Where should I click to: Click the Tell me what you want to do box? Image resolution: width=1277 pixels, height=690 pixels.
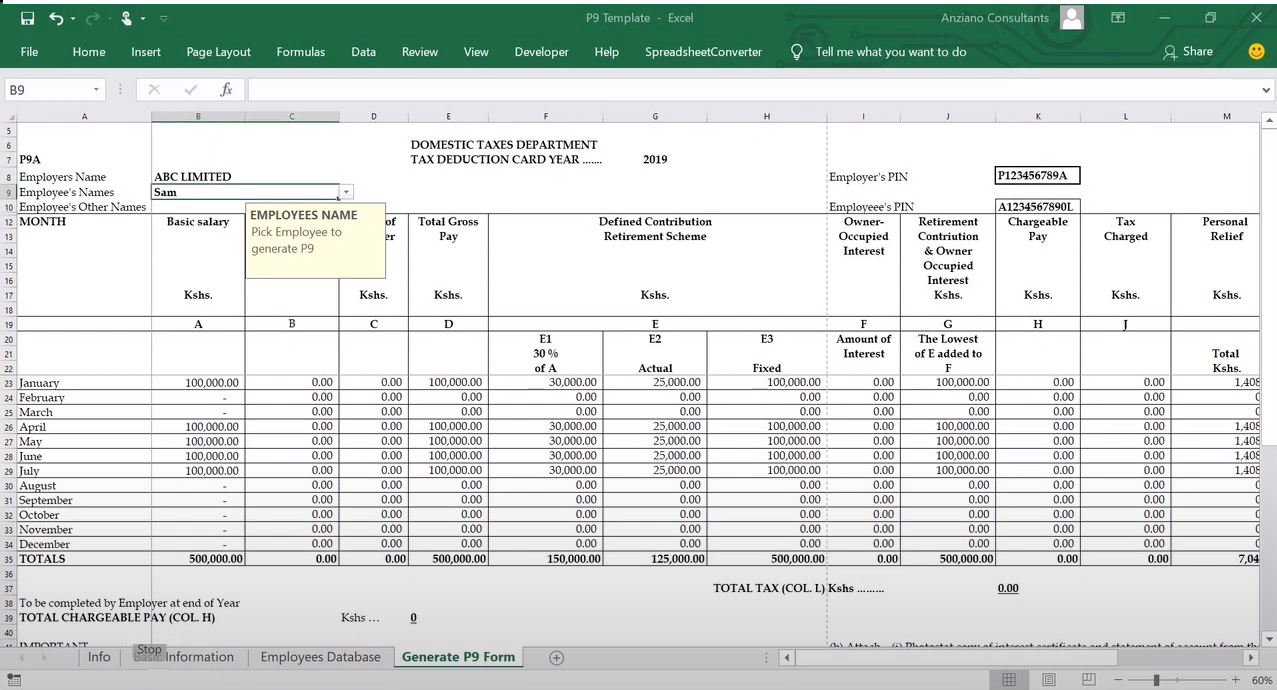coord(891,52)
